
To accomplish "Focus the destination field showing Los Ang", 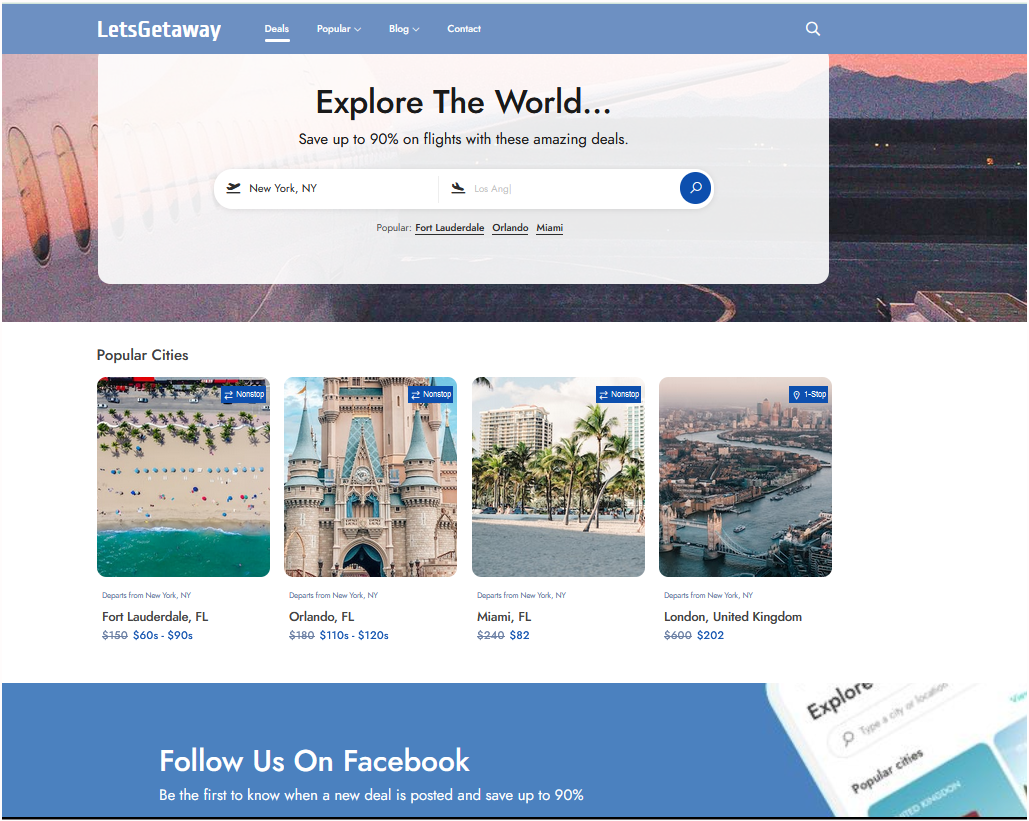I will [560, 188].
